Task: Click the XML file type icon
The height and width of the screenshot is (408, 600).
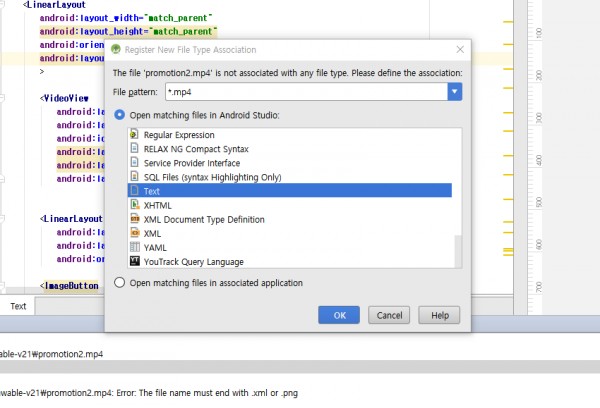Action: click(135, 233)
